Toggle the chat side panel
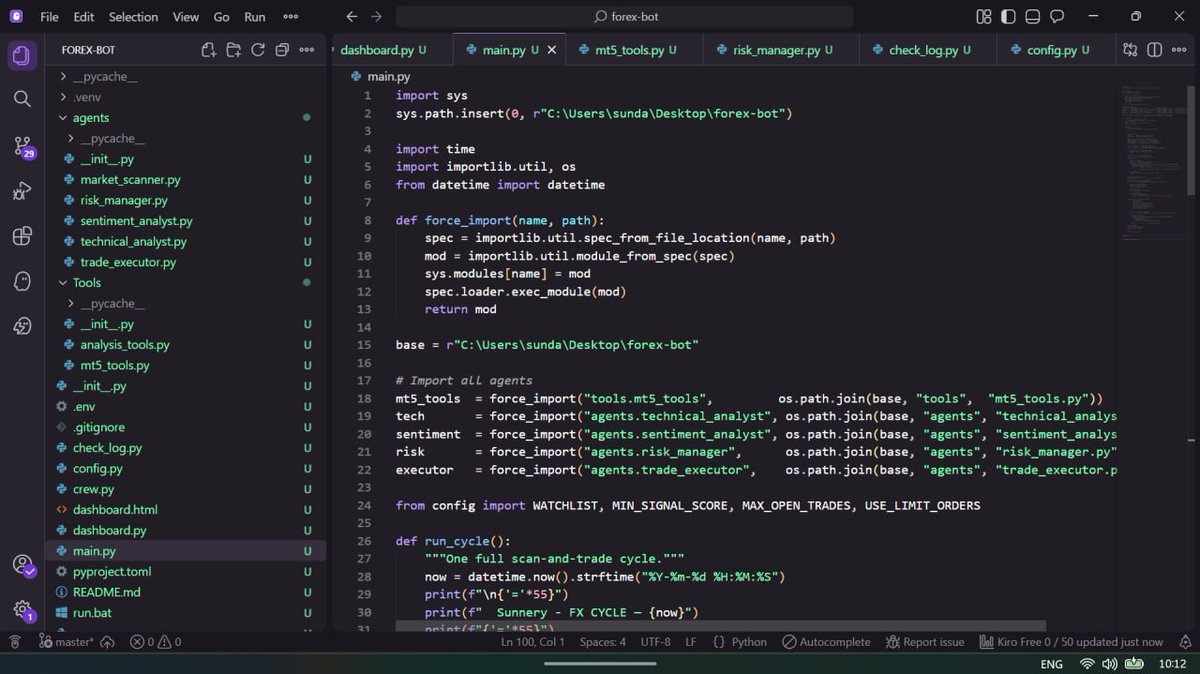This screenshot has height=674, width=1200. point(1057,17)
